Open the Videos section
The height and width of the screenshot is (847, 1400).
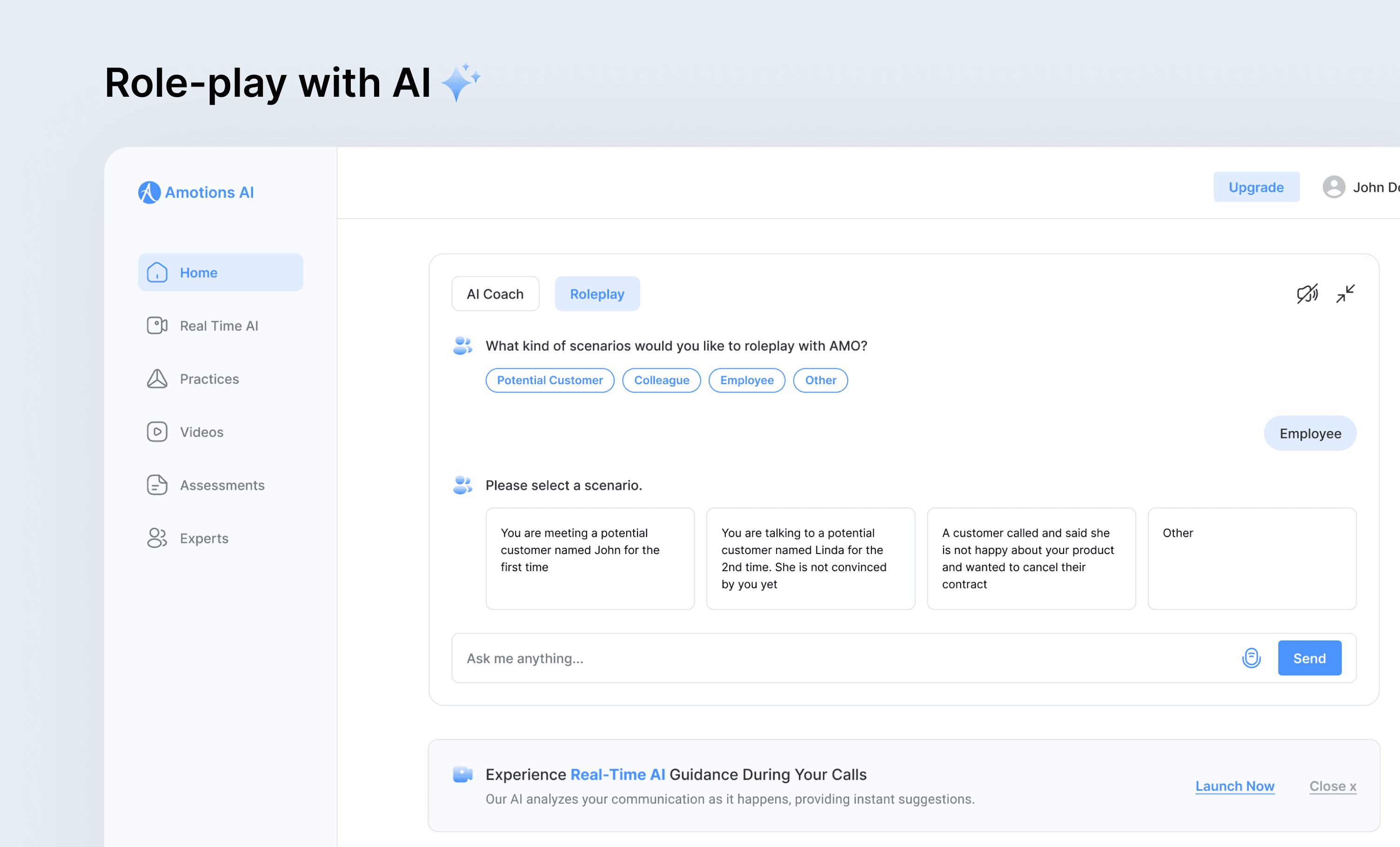[201, 432]
